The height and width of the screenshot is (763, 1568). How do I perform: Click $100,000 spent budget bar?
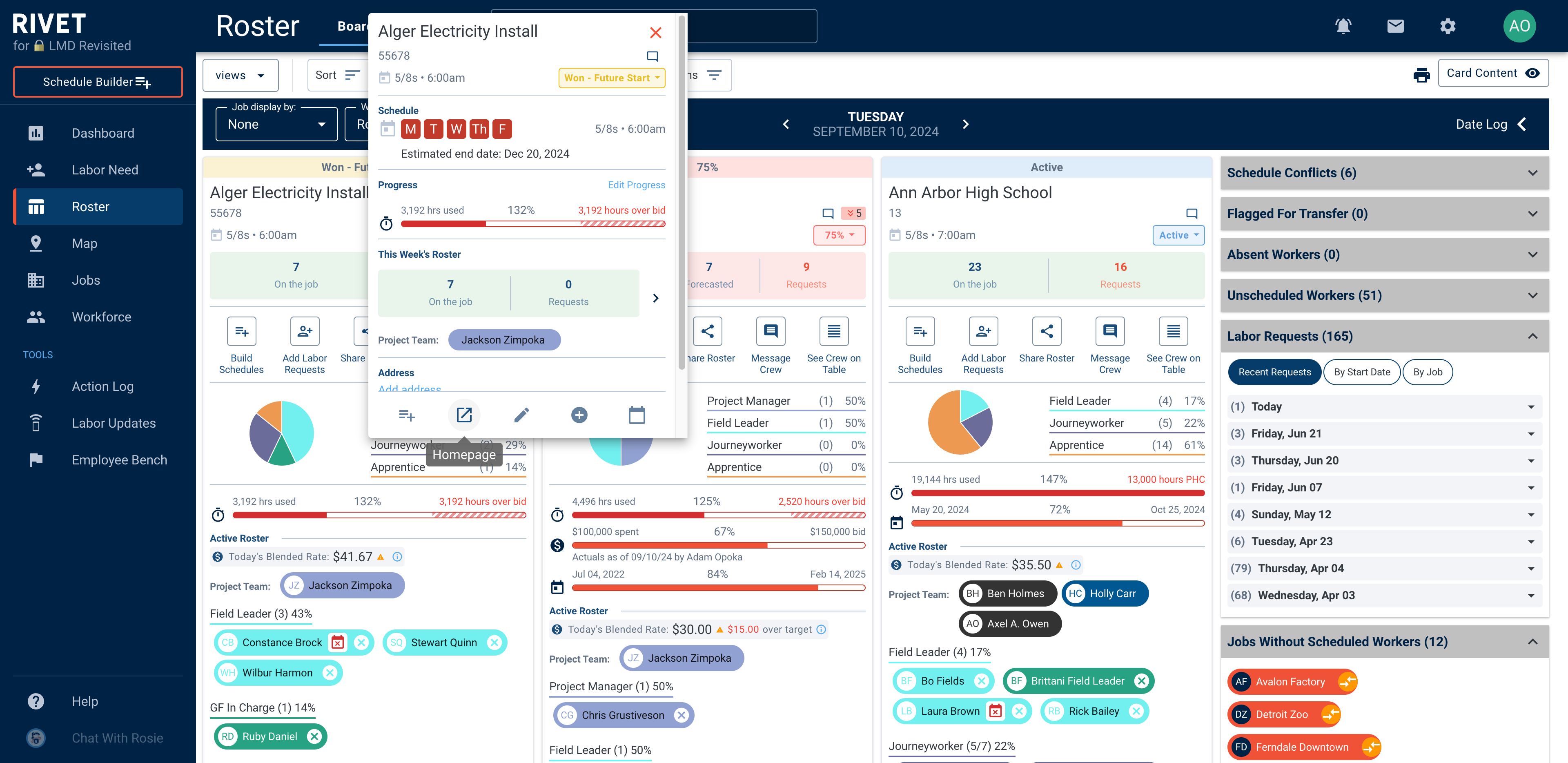[718, 546]
